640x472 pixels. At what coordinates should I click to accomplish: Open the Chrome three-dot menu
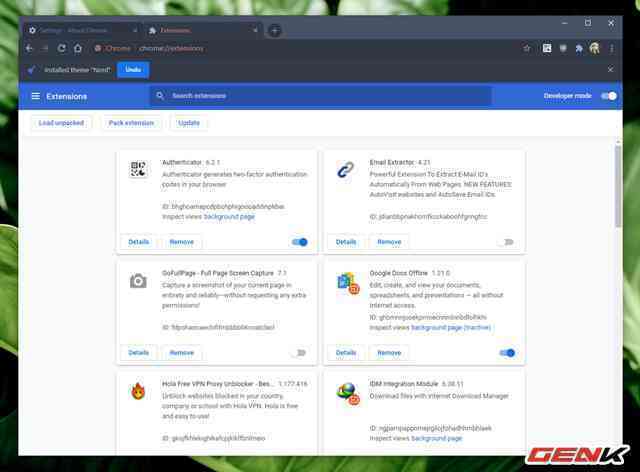(611, 49)
